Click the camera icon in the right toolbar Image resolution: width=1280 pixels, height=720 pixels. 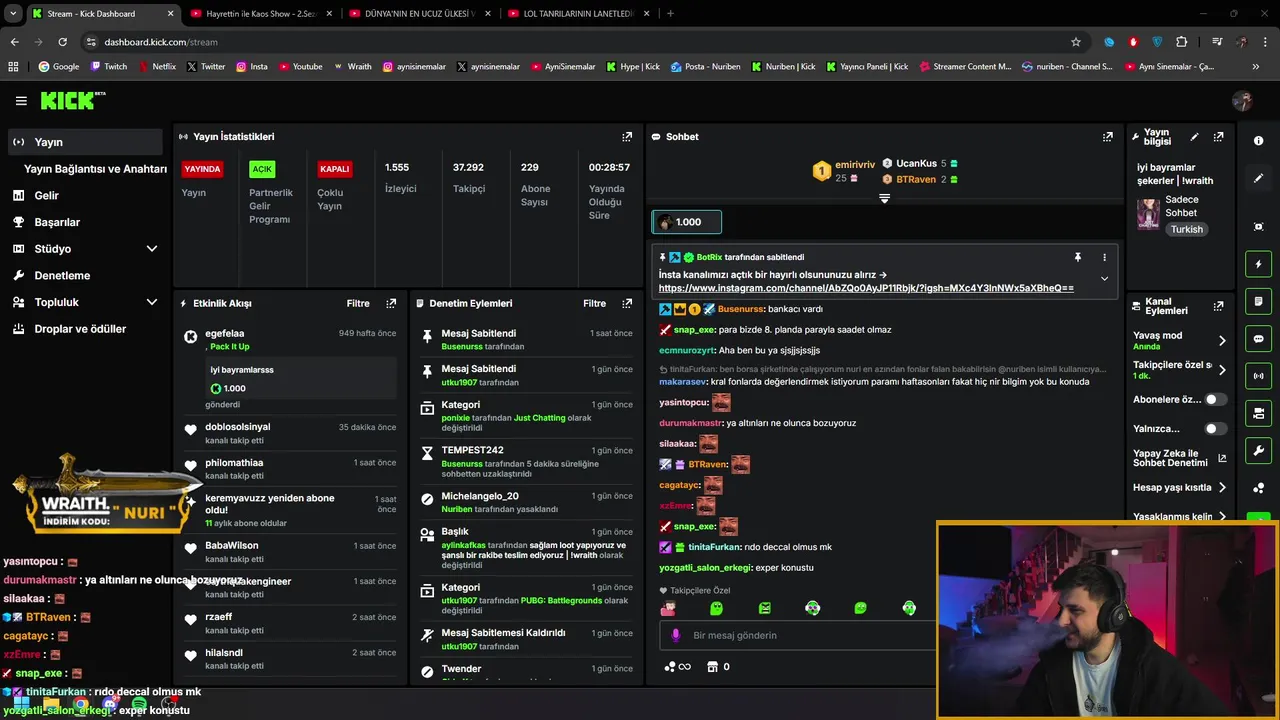coord(1259,413)
